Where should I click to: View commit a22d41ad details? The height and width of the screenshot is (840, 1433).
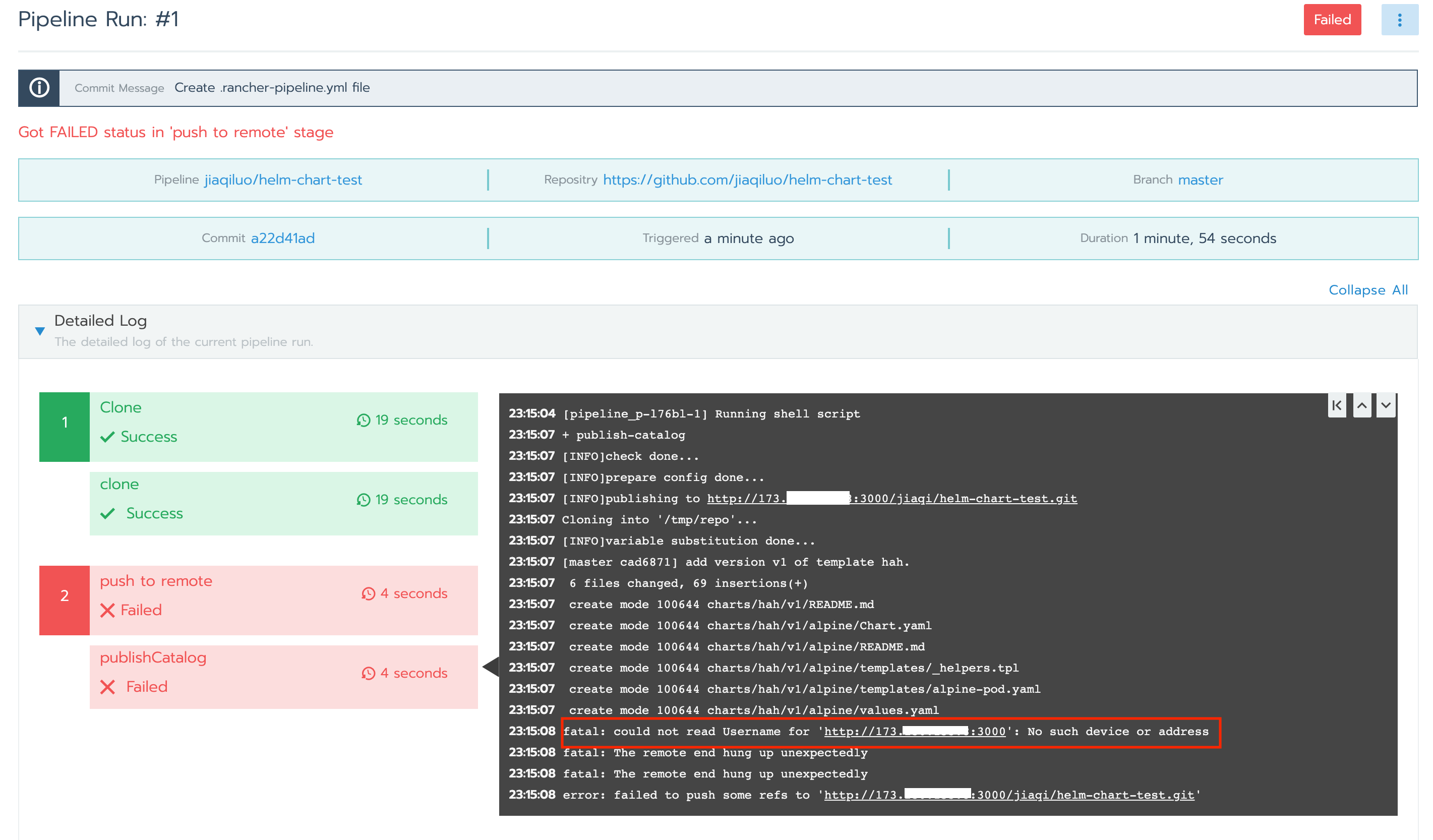click(283, 237)
